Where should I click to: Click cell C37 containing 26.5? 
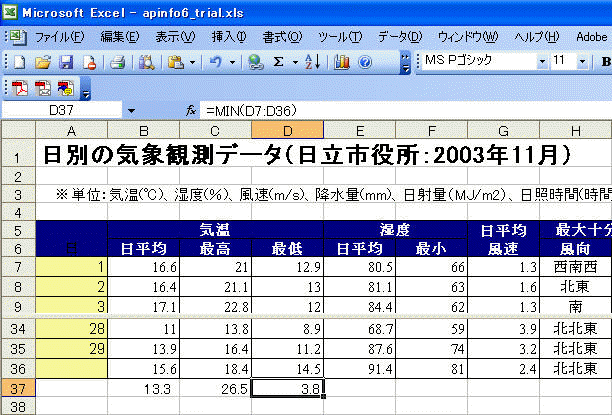pos(215,387)
